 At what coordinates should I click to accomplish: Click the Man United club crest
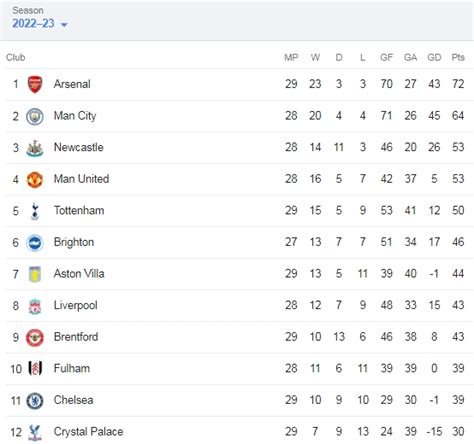(35, 180)
